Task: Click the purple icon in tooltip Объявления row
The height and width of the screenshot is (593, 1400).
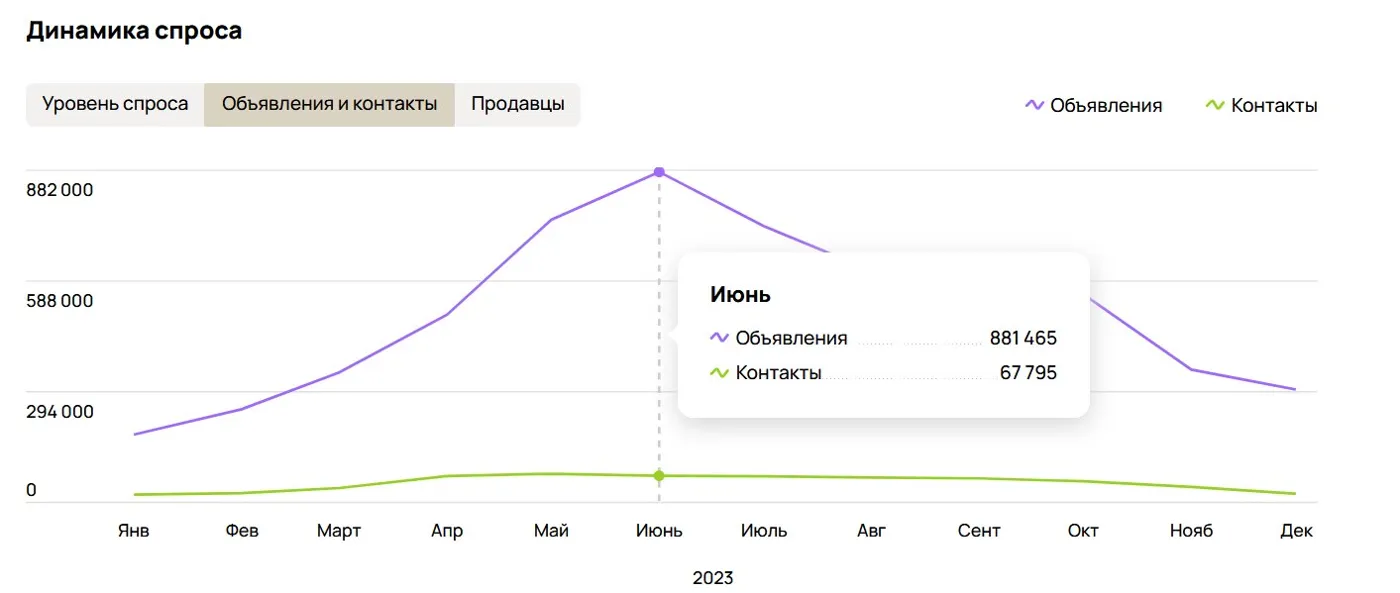Action: coord(720,338)
